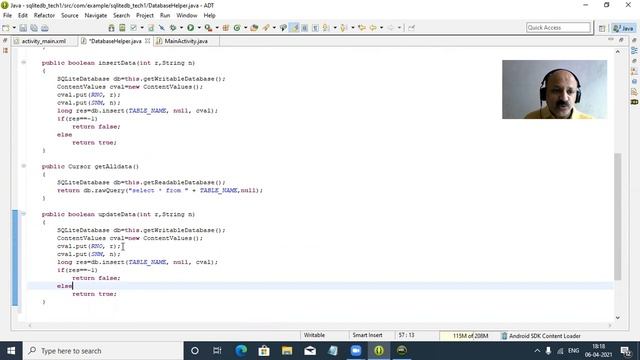Open the dropdown arrow beside New icon
Image resolution: width=640 pixels, height=360 pixels.
click(x=14, y=28)
